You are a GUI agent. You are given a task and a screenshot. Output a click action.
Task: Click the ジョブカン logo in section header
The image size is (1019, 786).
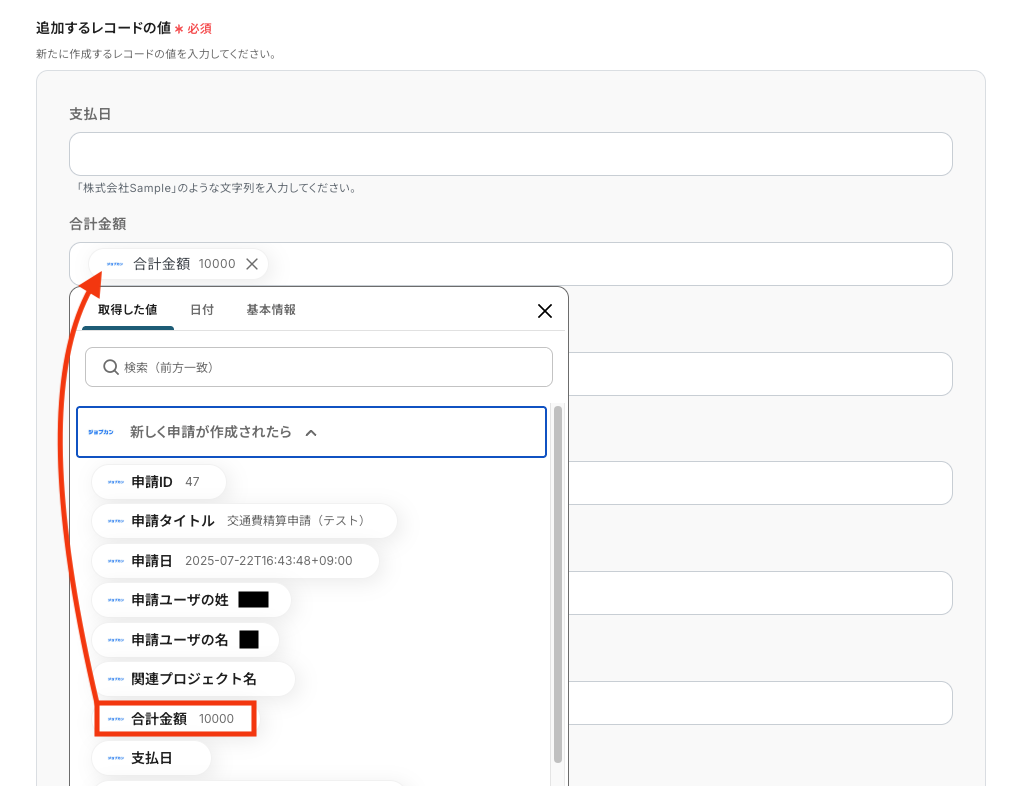click(x=101, y=432)
